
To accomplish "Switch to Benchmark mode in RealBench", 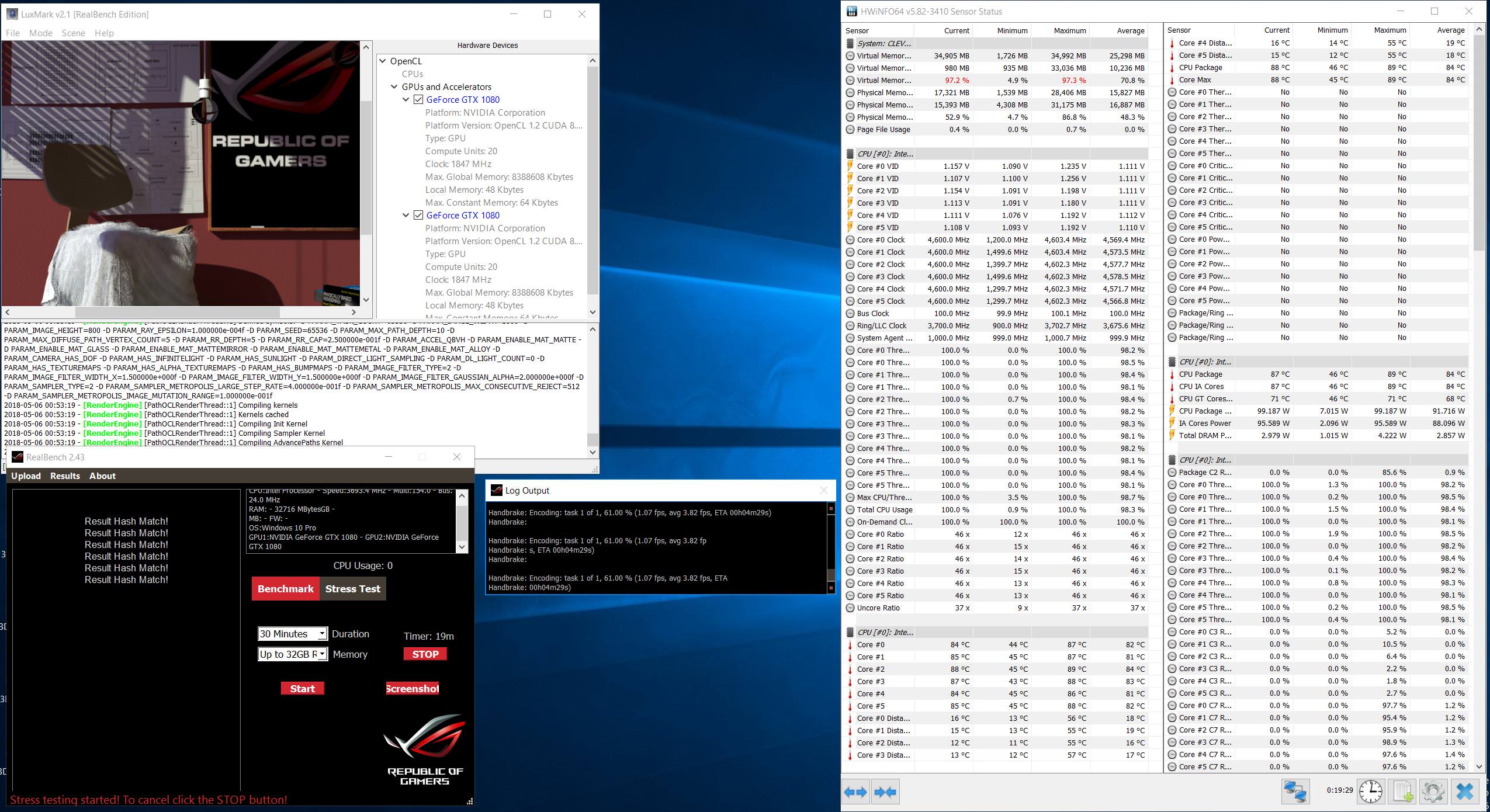I will (286, 588).
